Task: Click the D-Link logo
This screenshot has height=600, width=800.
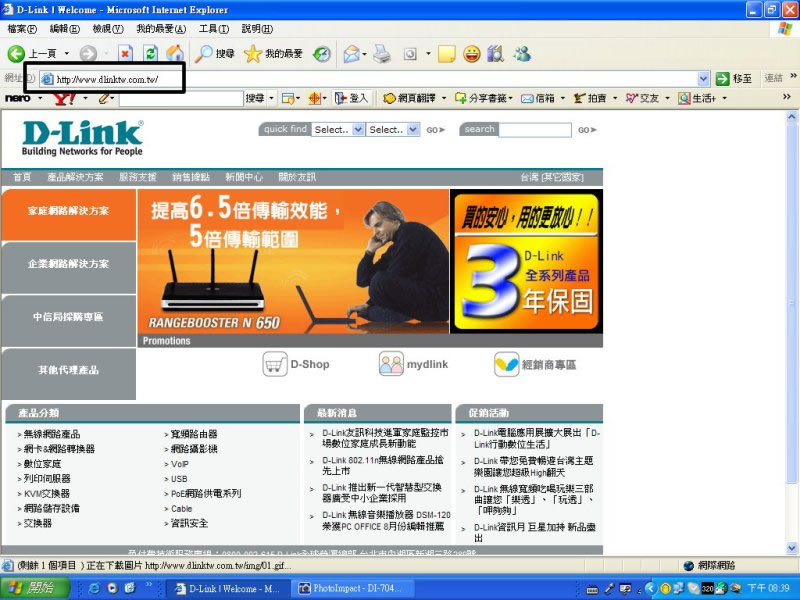Action: click(x=82, y=138)
